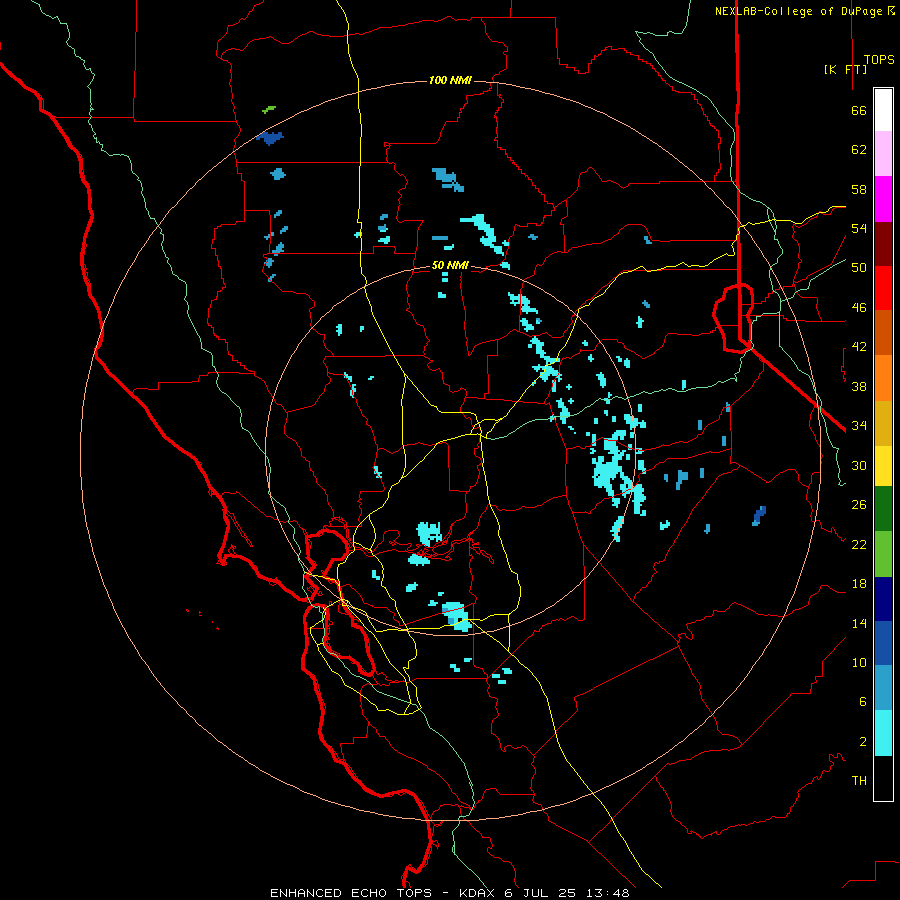Viewport: 900px width, 900px height.
Task: Select the bright red legend swatch
Action: (883, 288)
